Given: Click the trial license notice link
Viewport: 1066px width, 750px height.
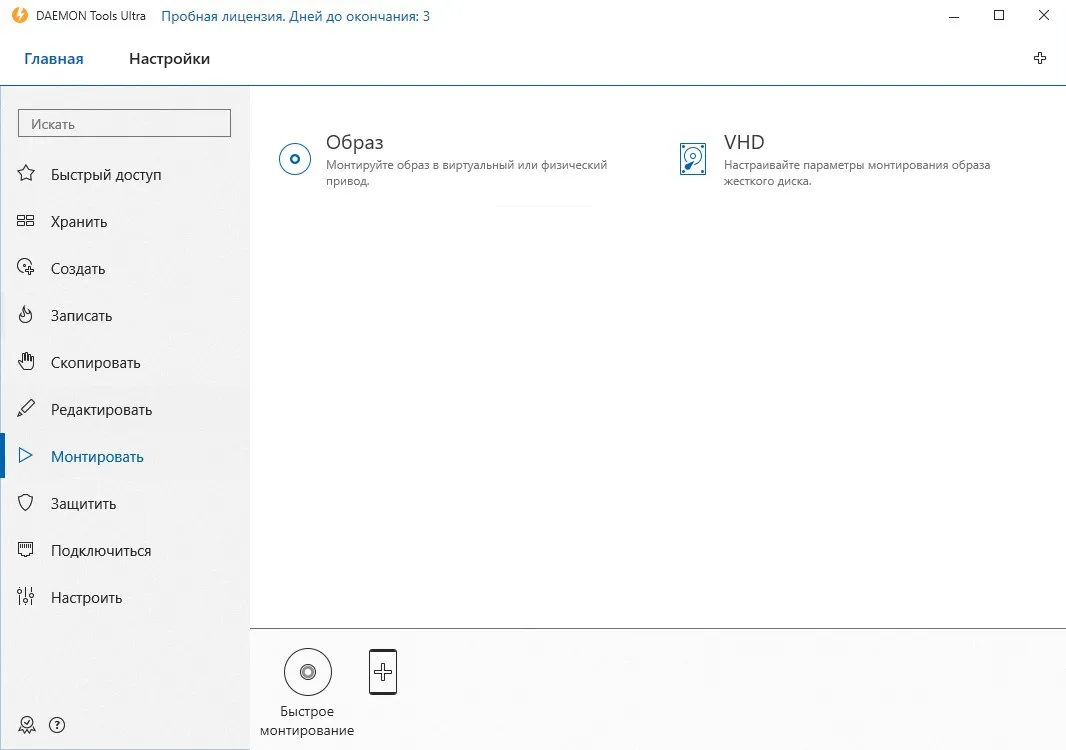Looking at the screenshot, I should (295, 16).
